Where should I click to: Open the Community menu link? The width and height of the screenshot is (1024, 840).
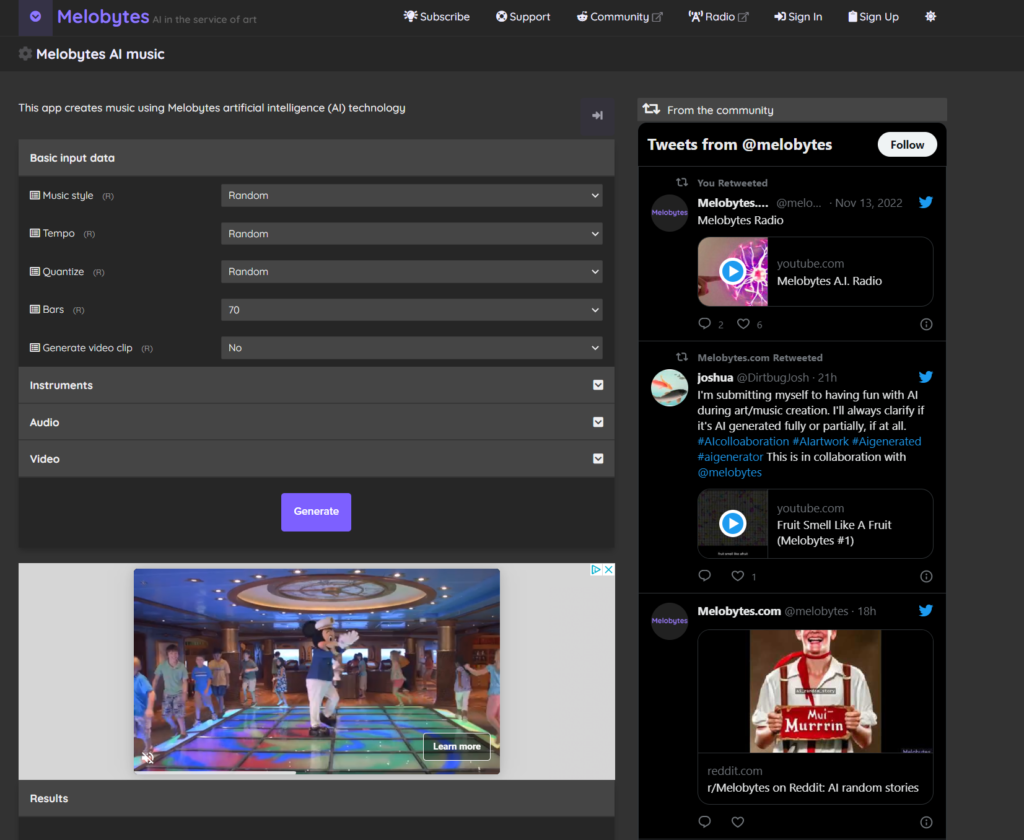(619, 17)
